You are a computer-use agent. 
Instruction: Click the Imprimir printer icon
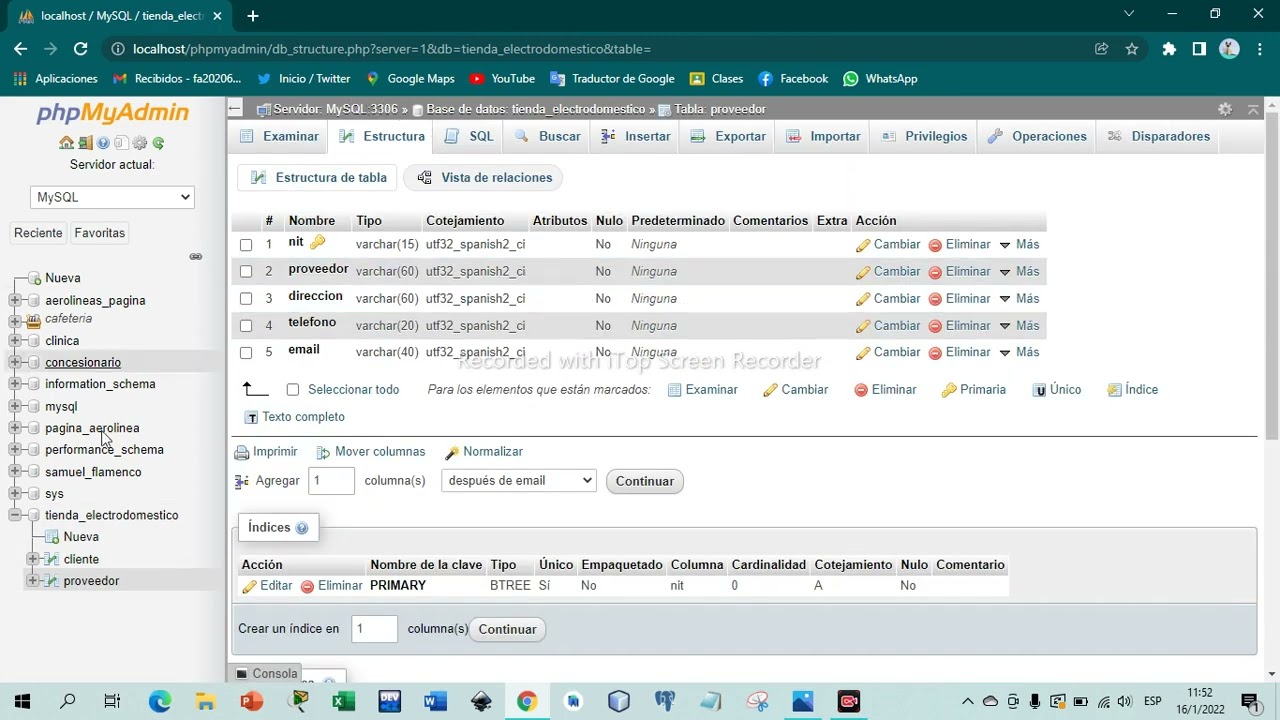[241, 452]
